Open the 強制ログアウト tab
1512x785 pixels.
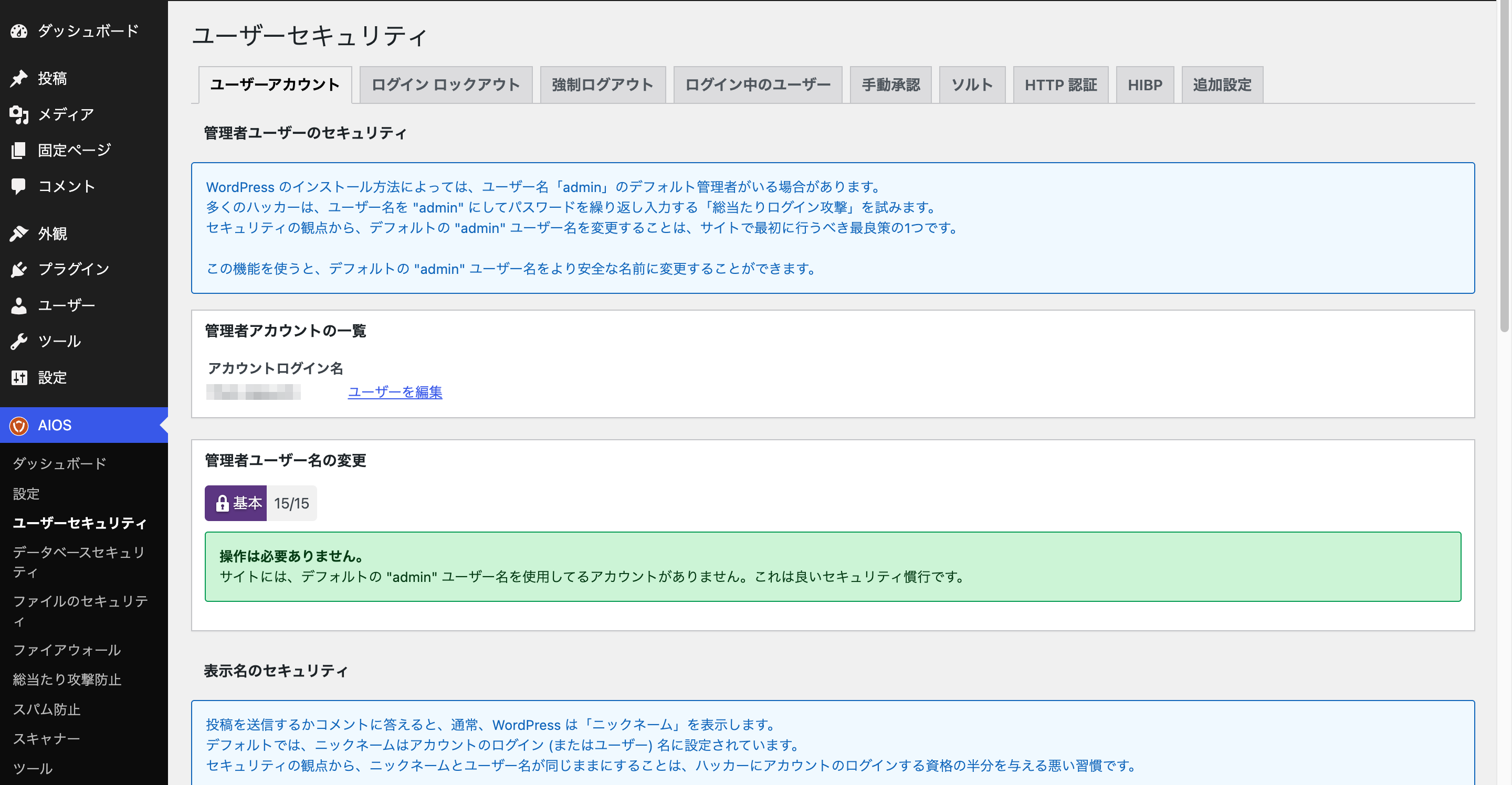tap(602, 85)
